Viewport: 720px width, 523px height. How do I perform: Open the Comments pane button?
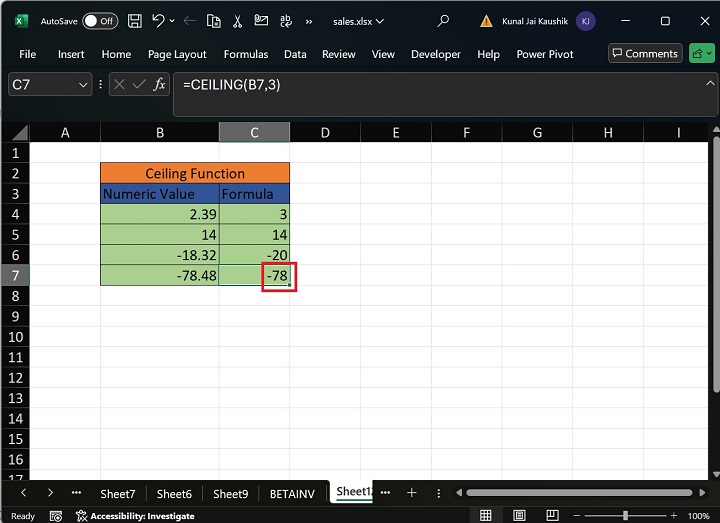click(645, 53)
